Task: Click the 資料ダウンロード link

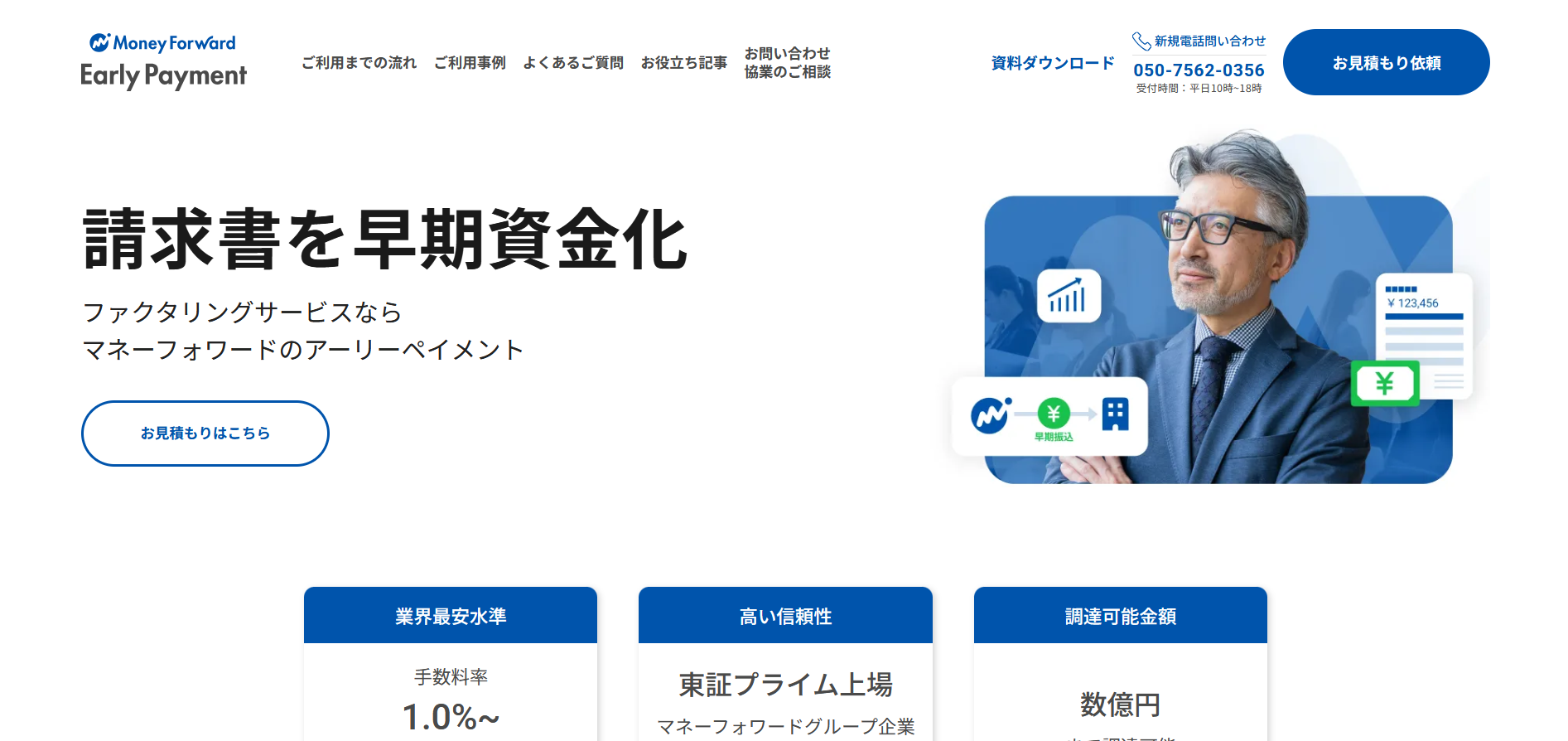Action: (1053, 63)
